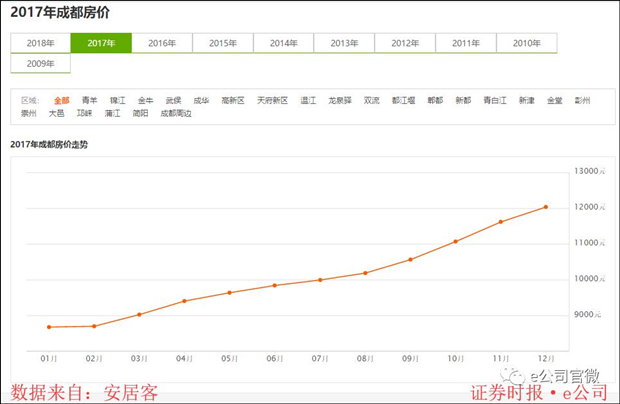Switch to the 2009年 tab
The height and width of the screenshot is (404, 620).
(40, 64)
